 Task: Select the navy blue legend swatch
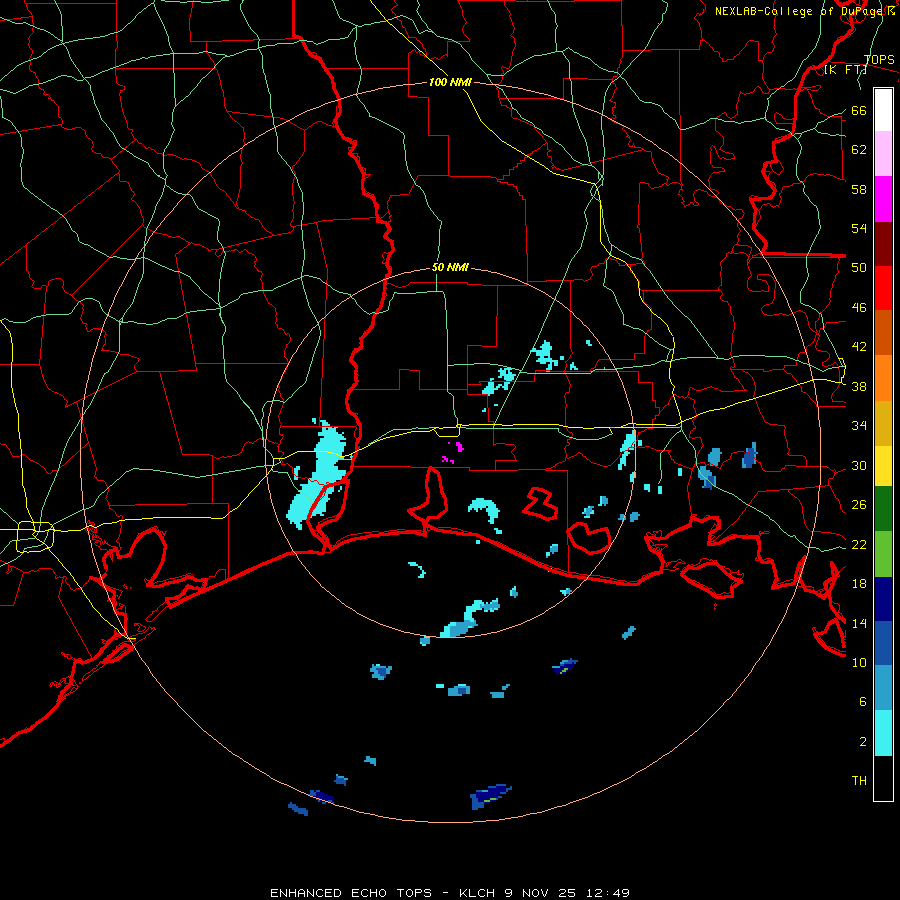[883, 599]
